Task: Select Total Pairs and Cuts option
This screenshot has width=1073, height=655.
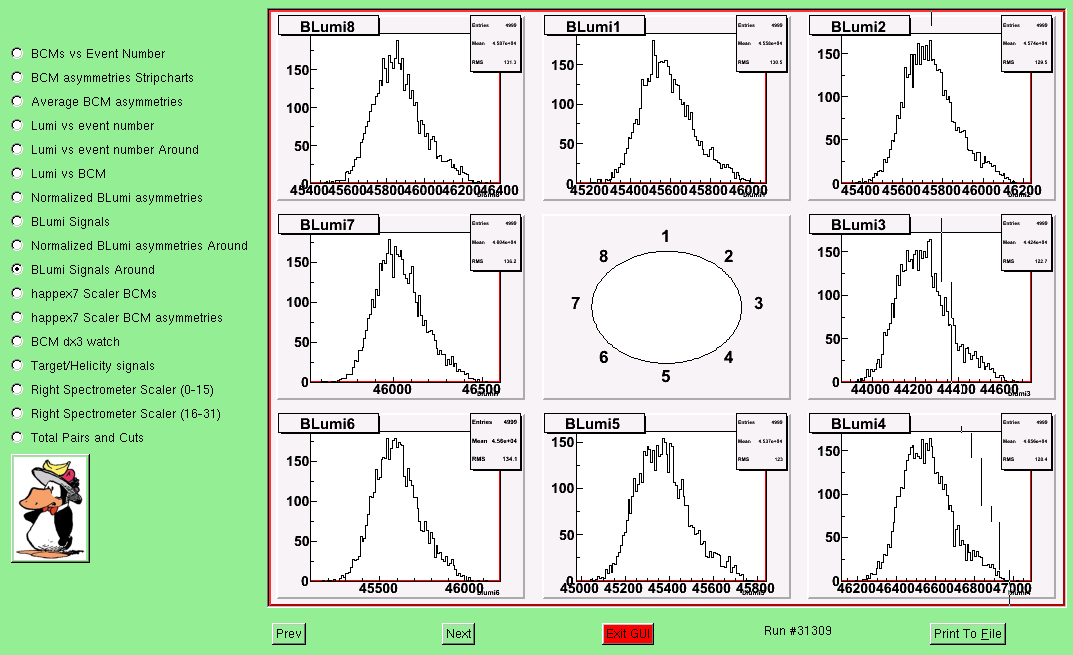Action: pos(18,437)
